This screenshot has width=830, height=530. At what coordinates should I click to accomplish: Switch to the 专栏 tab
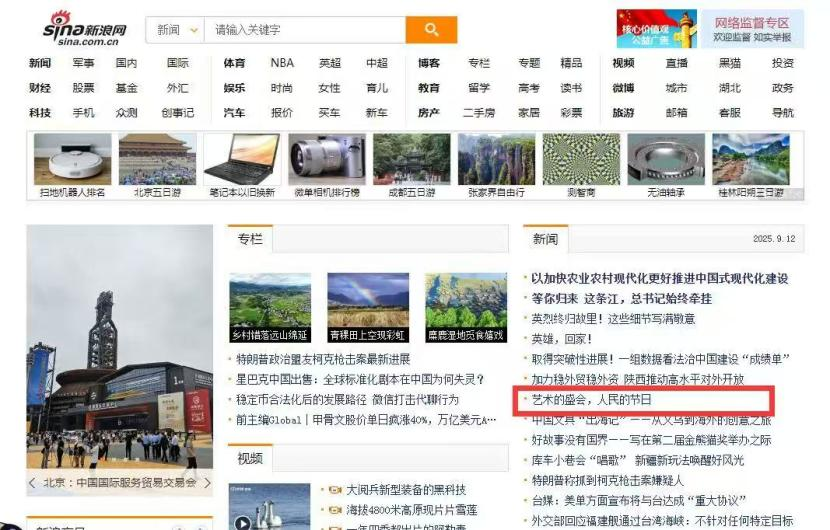coord(250,239)
